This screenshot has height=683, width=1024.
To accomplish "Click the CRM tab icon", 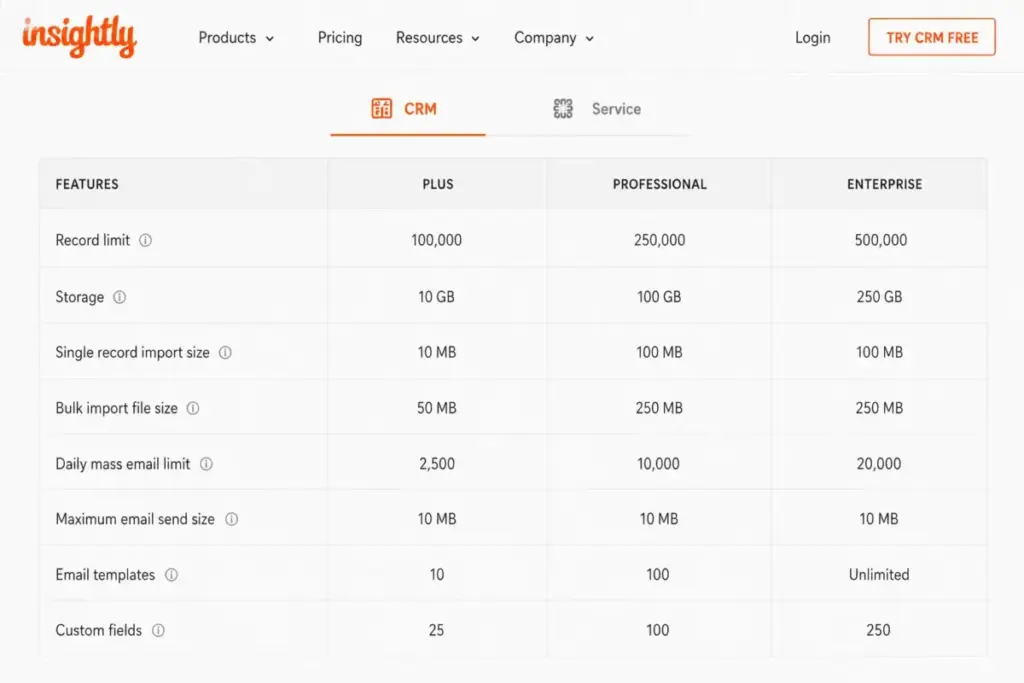I will coord(381,108).
